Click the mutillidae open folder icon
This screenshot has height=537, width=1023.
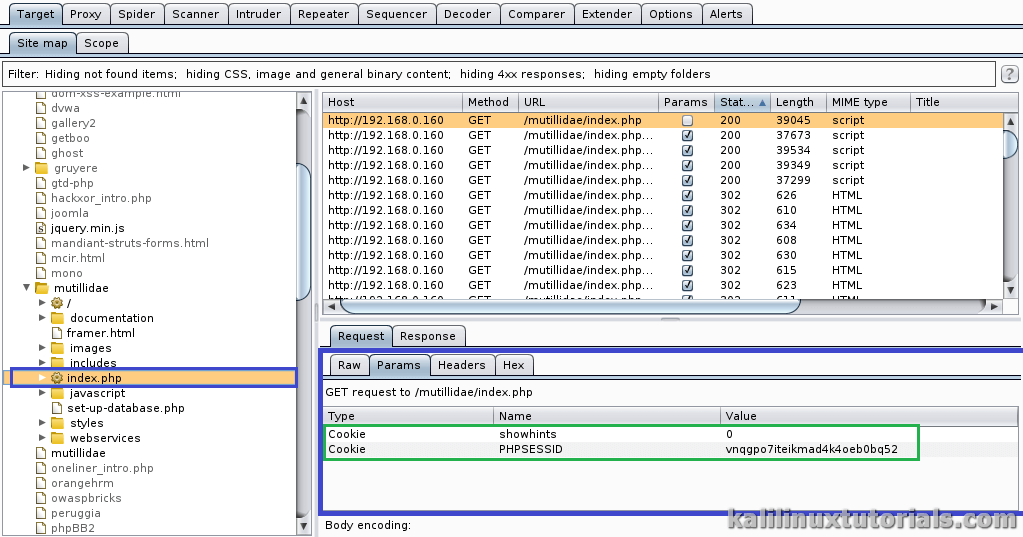[41, 288]
